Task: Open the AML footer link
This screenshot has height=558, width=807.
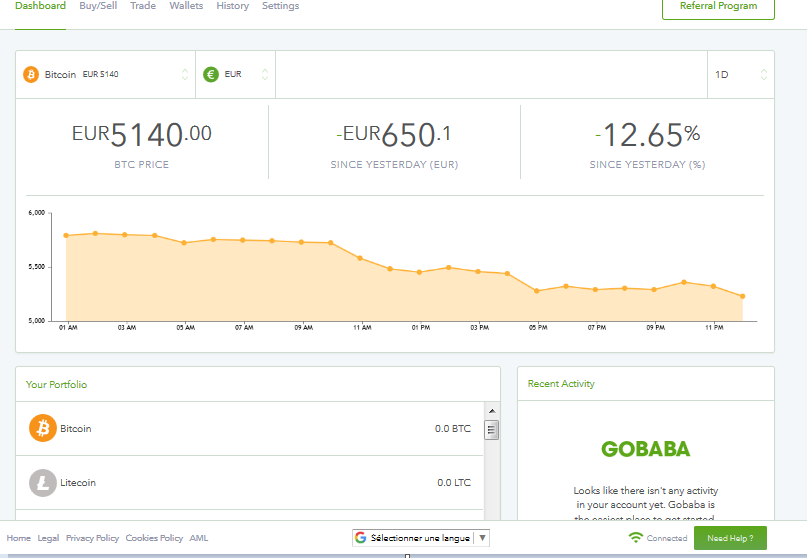Action: tap(199, 538)
